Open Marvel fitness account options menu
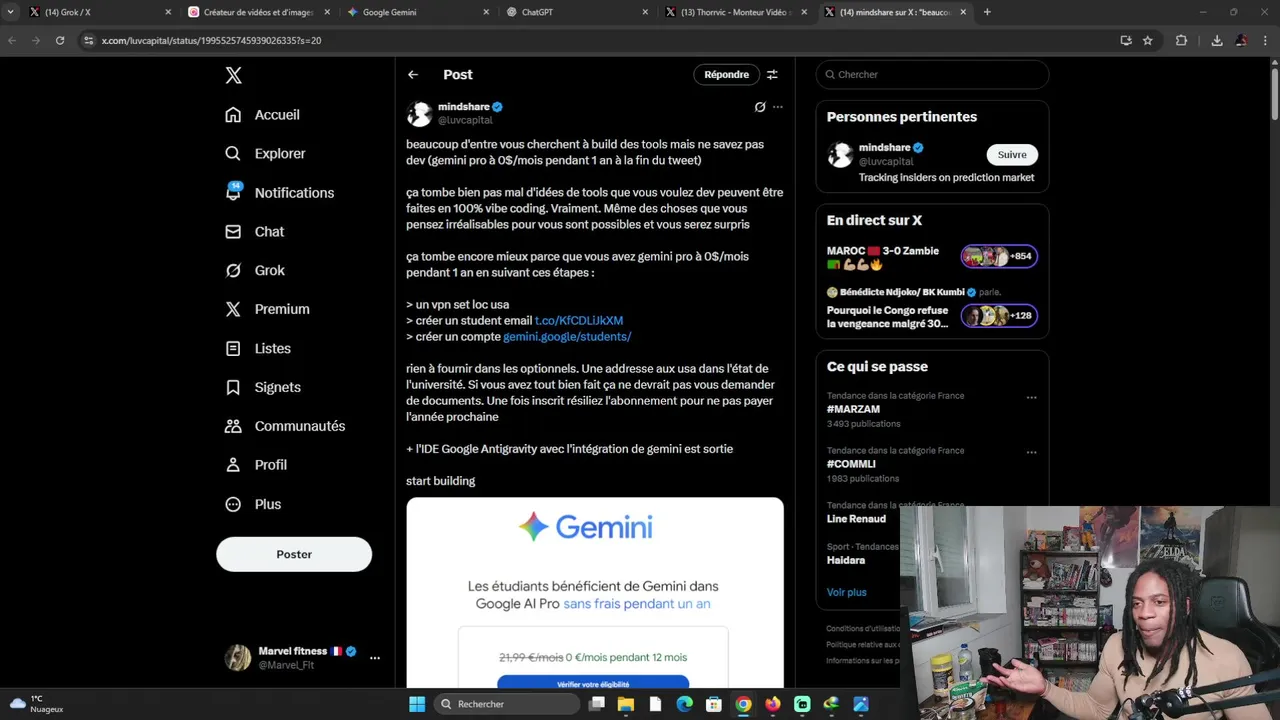The image size is (1280, 720). [x=375, y=658]
